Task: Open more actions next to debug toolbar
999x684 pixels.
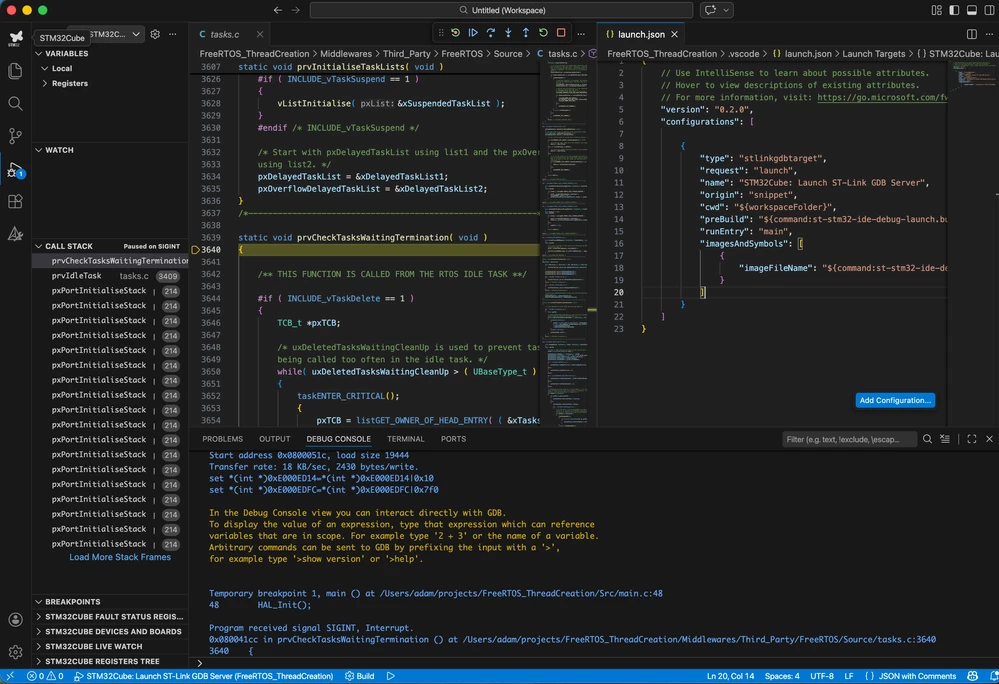Action: pos(581,34)
